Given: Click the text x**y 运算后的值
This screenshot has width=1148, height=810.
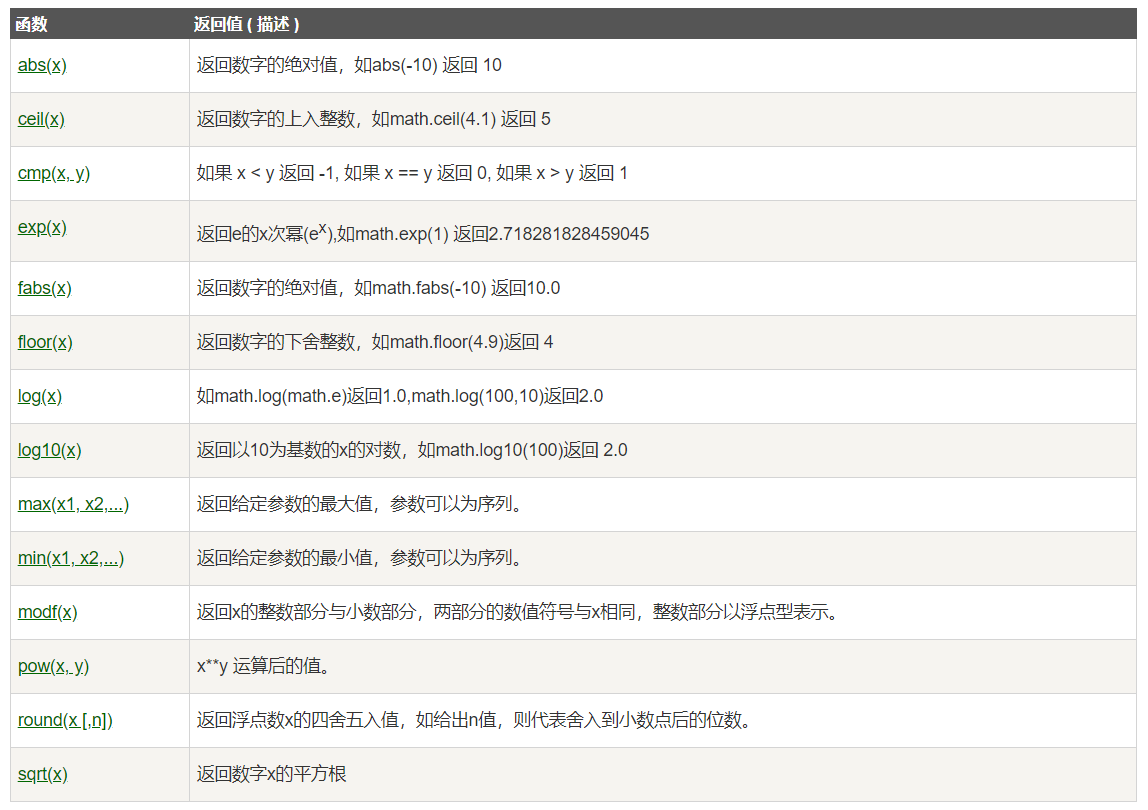Looking at the screenshot, I should click(x=259, y=666).
